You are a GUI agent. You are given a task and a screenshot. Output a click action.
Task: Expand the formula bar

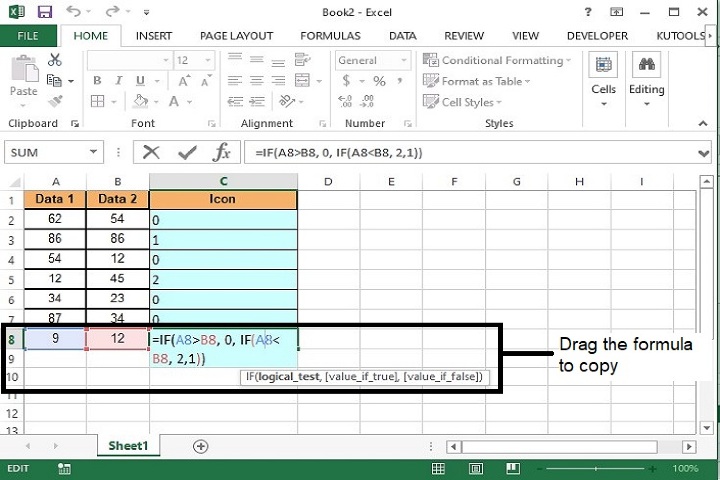[x=703, y=153]
